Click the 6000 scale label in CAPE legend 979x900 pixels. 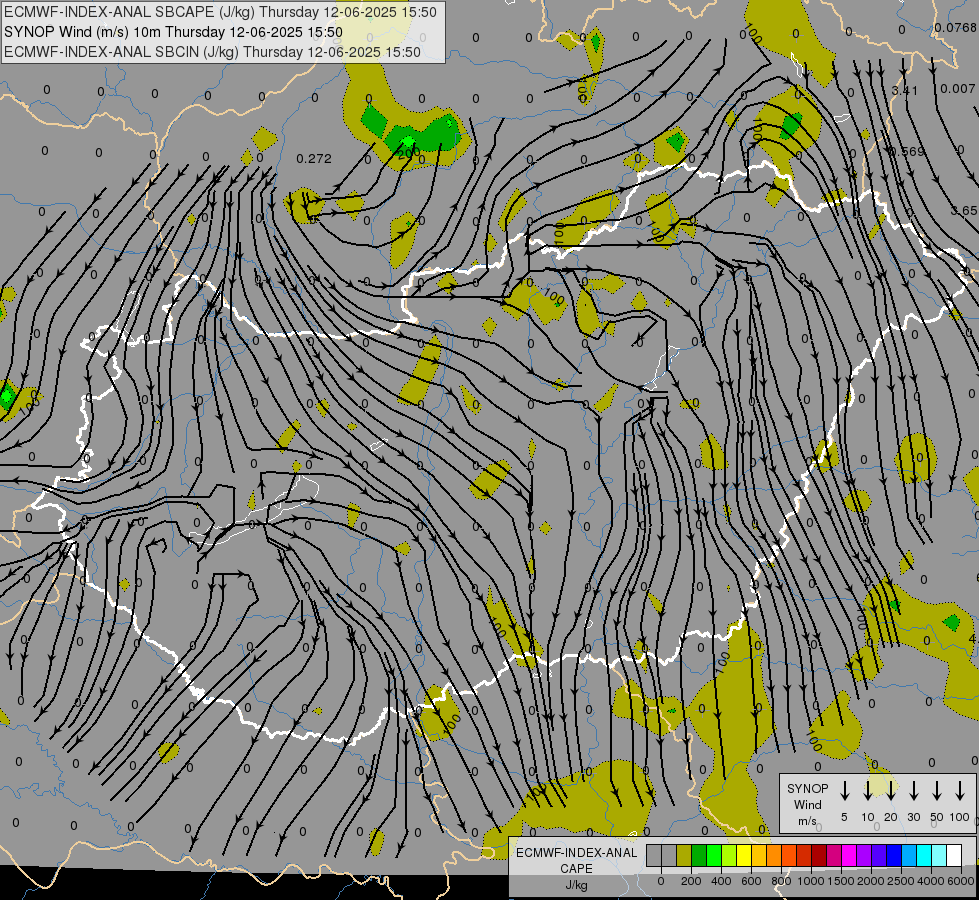tap(961, 881)
